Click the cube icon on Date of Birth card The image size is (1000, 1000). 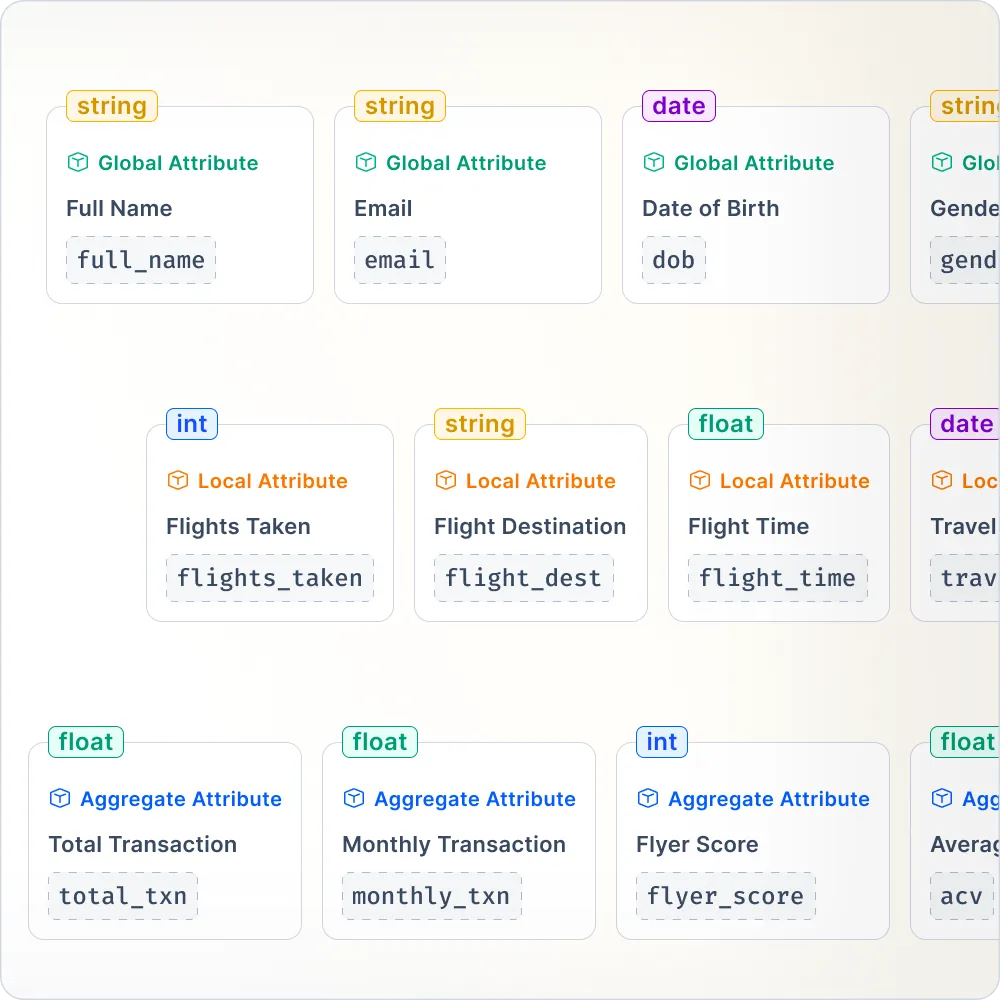coord(654,163)
